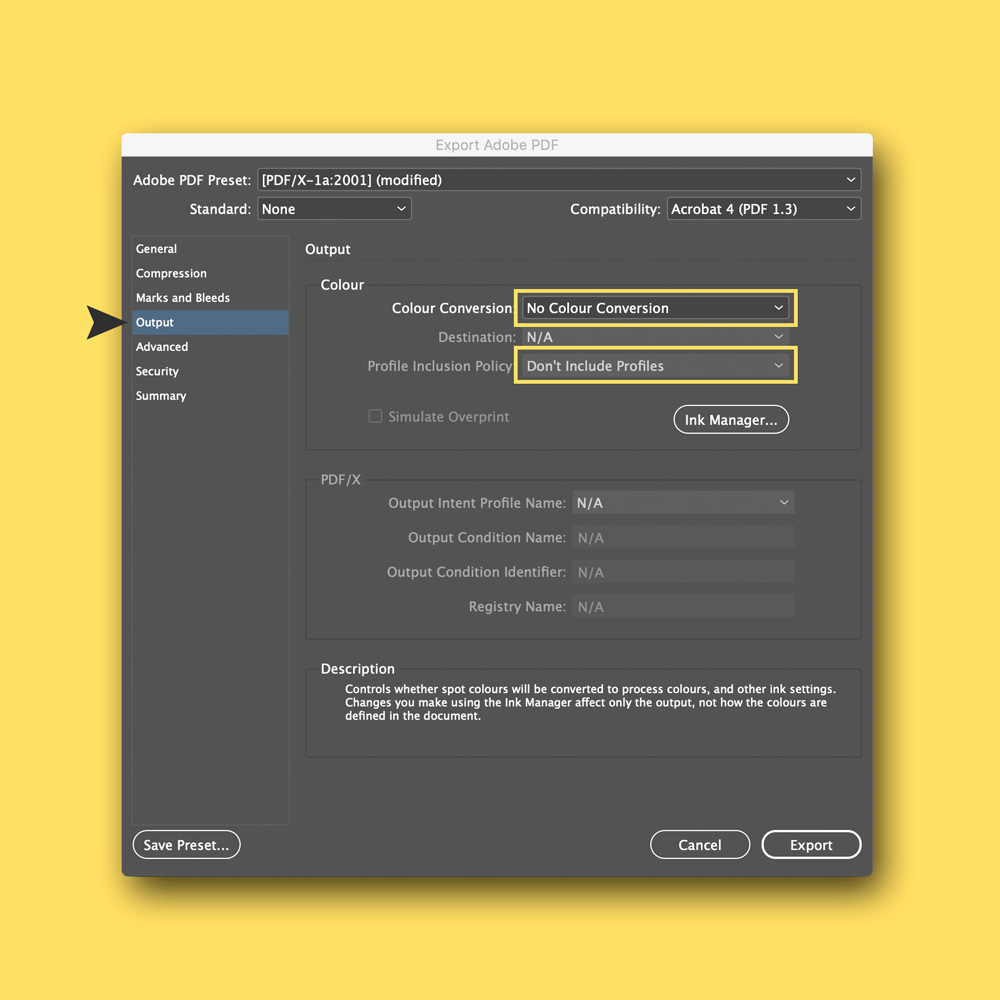Open the Destination N/A dropdown
Viewport: 1000px width, 1000px height.
pyautogui.click(x=655, y=337)
